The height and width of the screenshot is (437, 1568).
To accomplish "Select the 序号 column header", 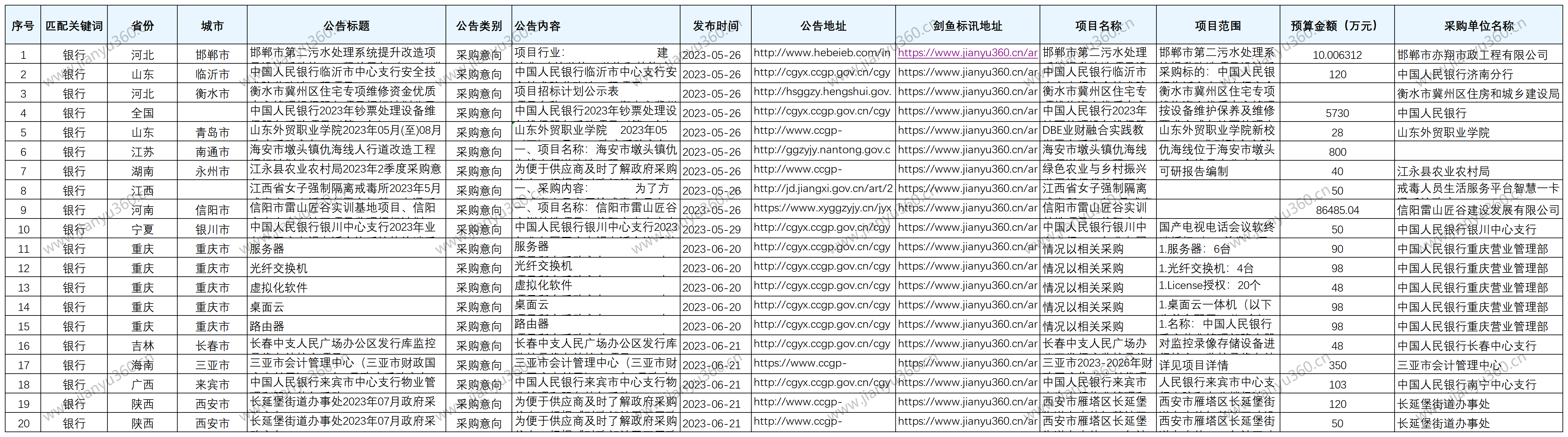I will [23, 26].
